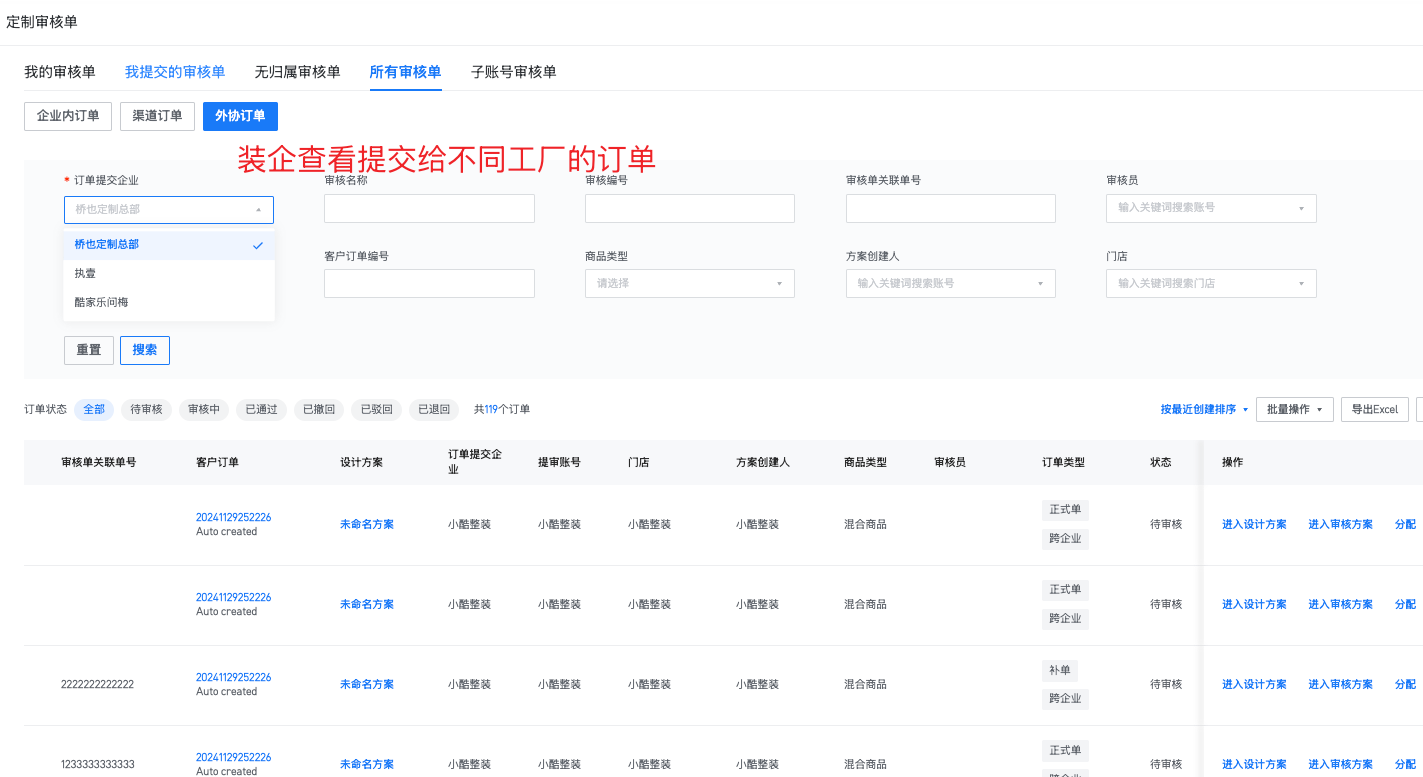Select the 渠道订单 order type button

click(x=157, y=116)
